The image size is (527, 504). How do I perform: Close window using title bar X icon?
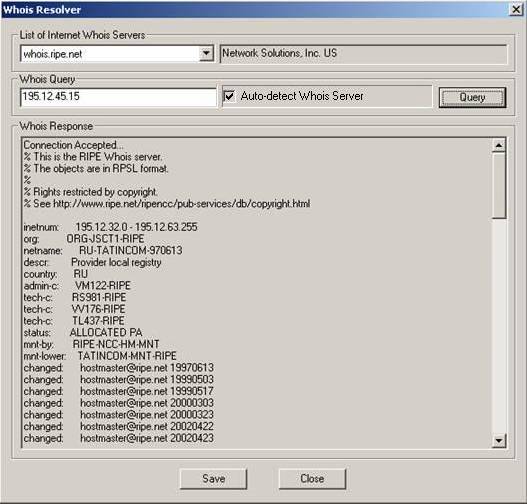click(x=516, y=9)
